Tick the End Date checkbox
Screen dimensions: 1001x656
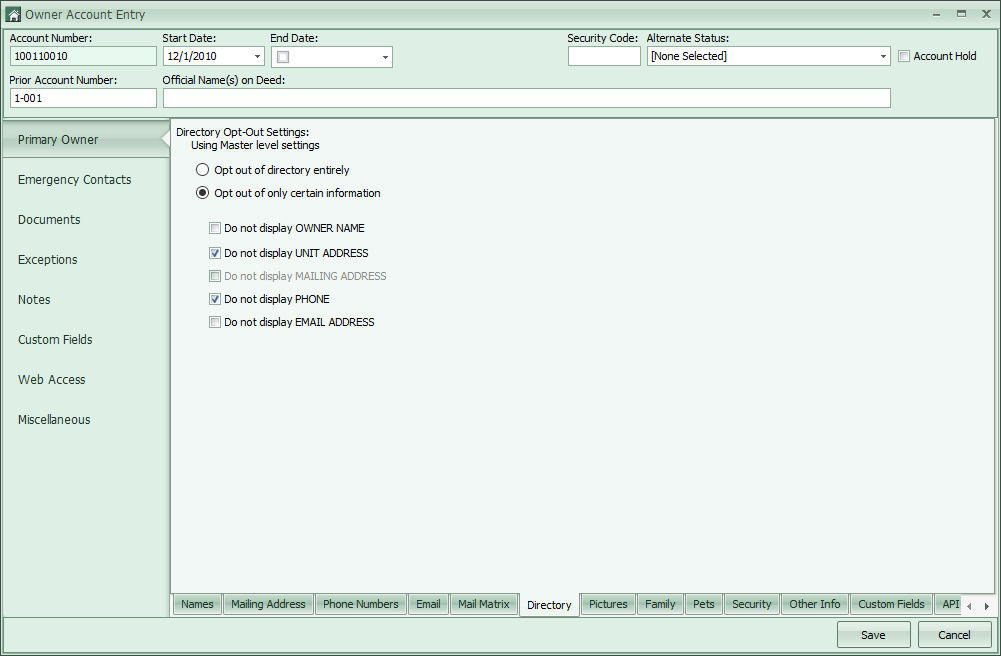[283, 57]
